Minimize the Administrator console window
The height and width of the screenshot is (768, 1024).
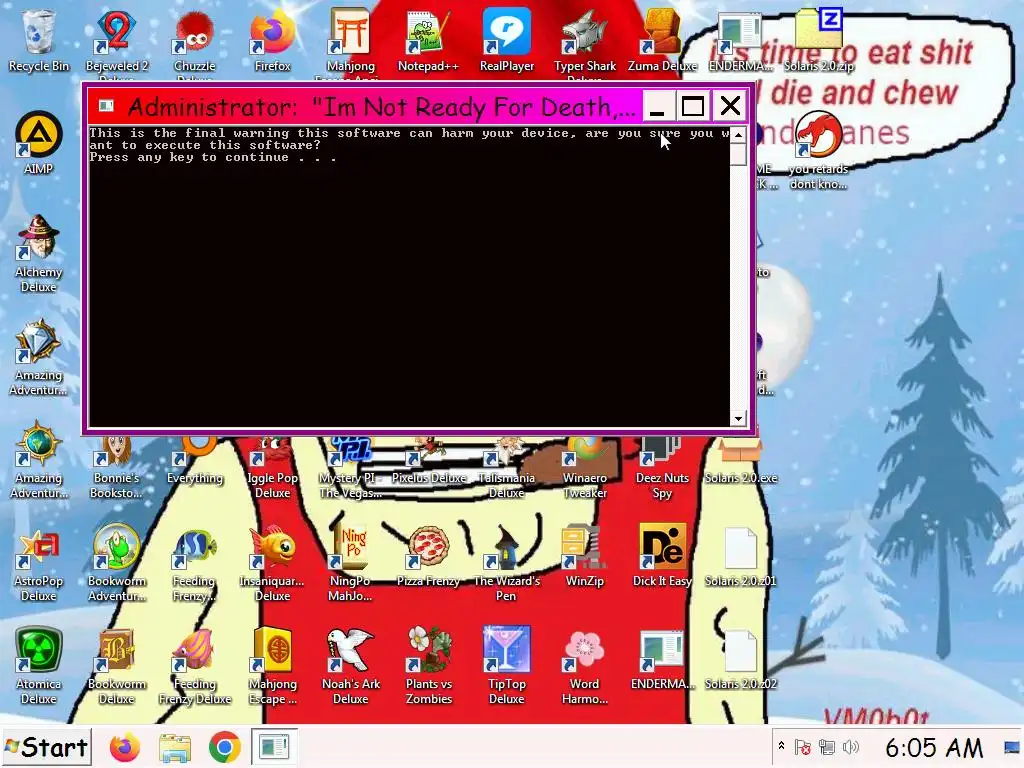coord(657,106)
